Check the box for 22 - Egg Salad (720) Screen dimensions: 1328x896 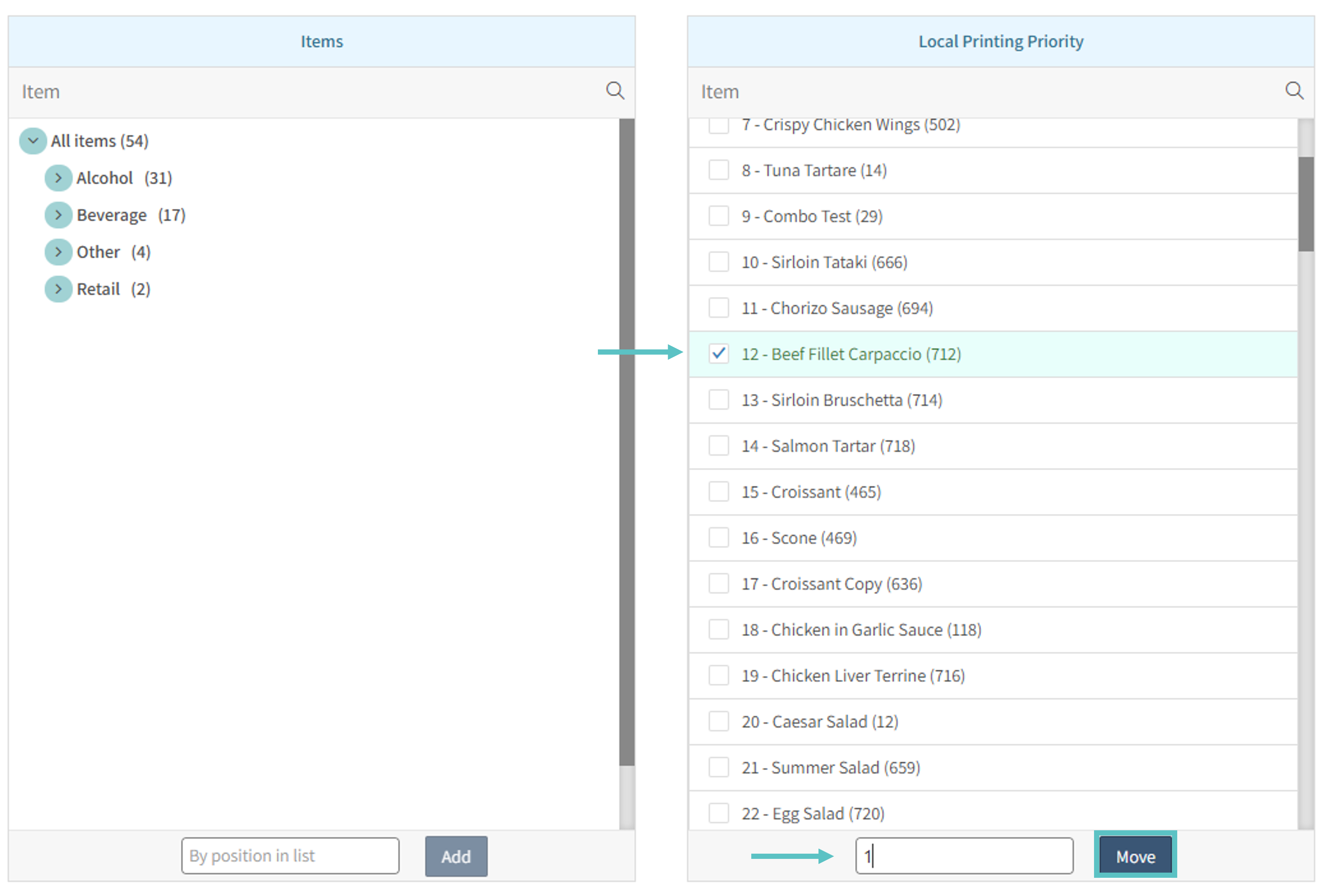coord(718,813)
